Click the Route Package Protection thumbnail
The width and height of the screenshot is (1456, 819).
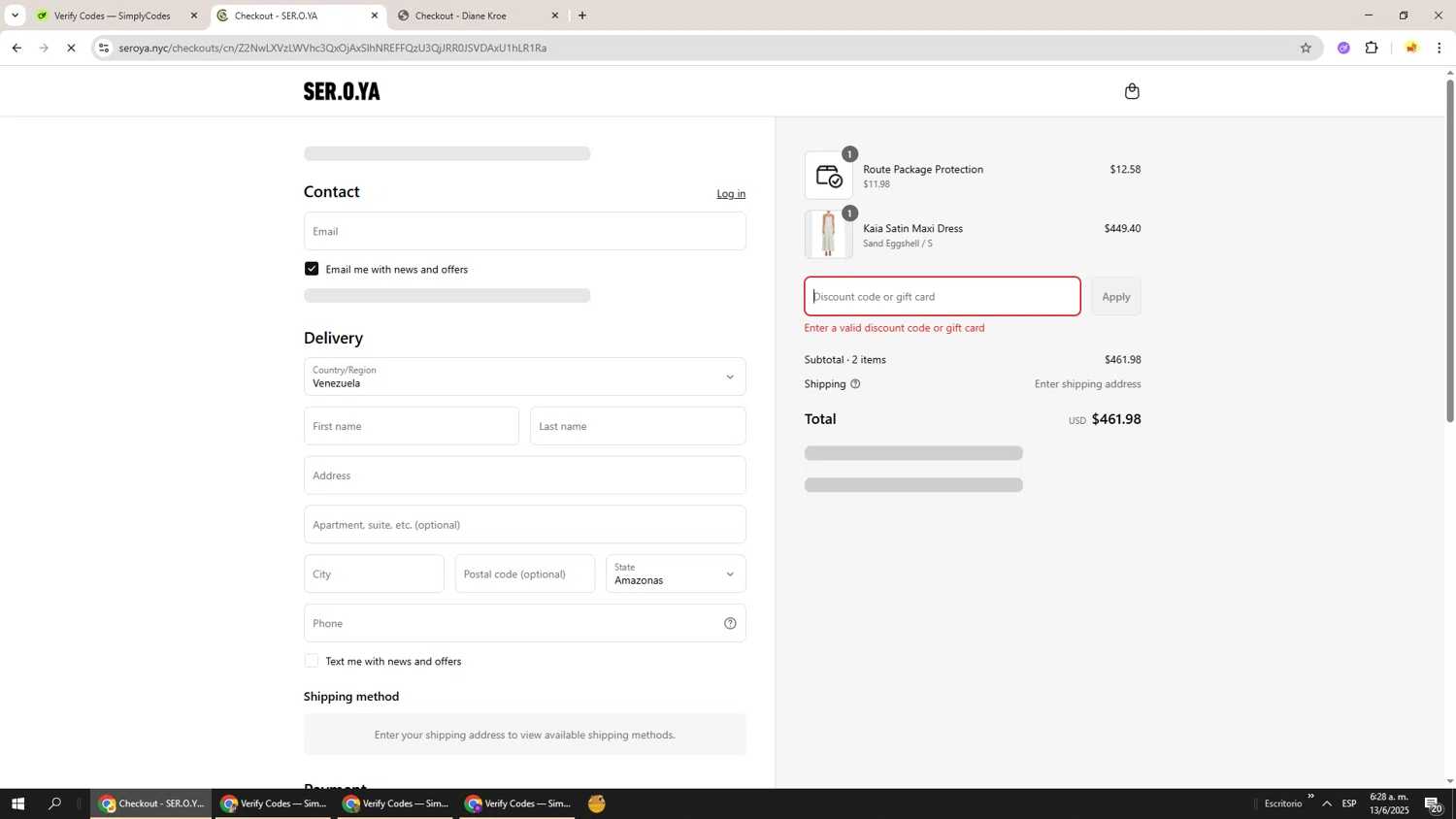829,176
